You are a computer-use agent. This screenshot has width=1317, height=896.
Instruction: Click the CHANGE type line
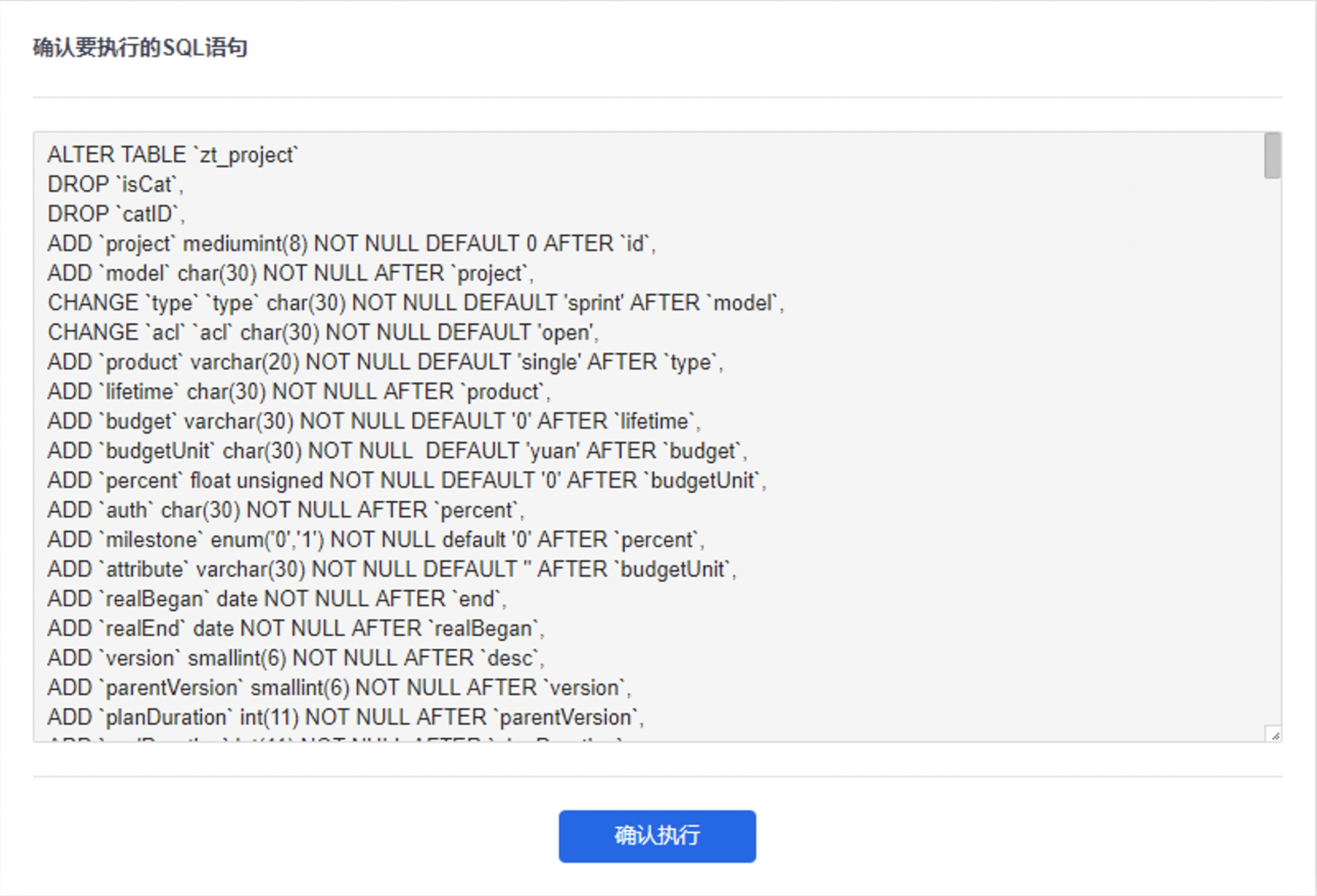pos(415,303)
